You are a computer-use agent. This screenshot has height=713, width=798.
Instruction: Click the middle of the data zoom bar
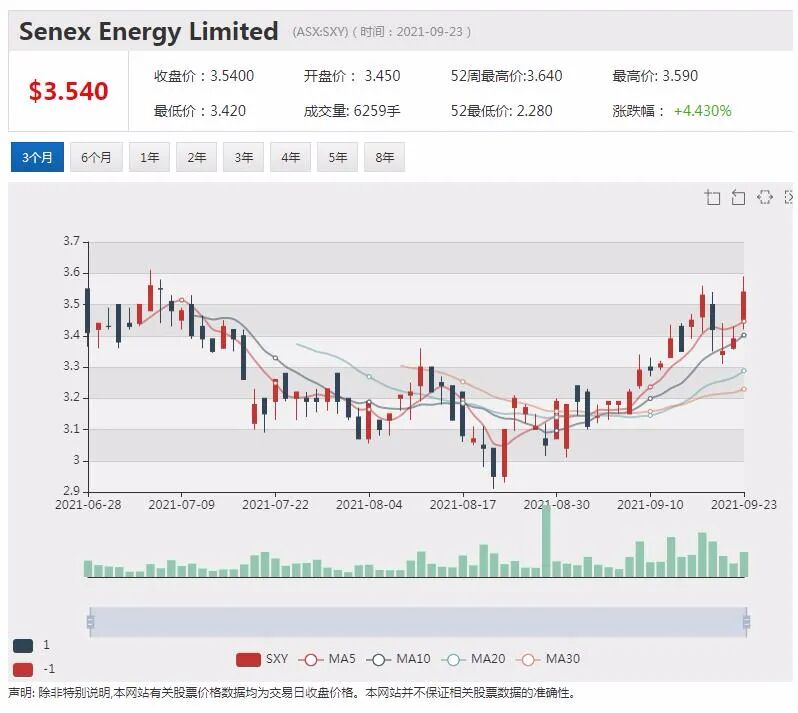click(x=418, y=621)
